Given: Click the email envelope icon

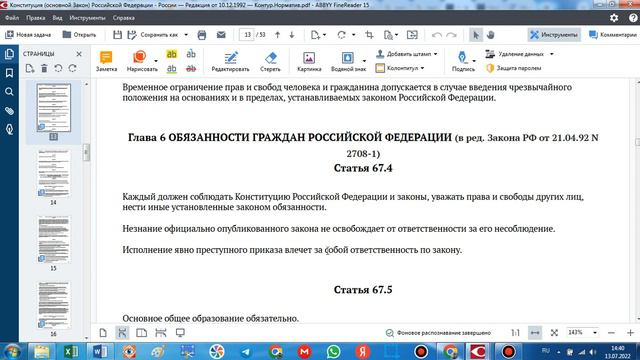Looking at the screenshot, I should tap(221, 35).
